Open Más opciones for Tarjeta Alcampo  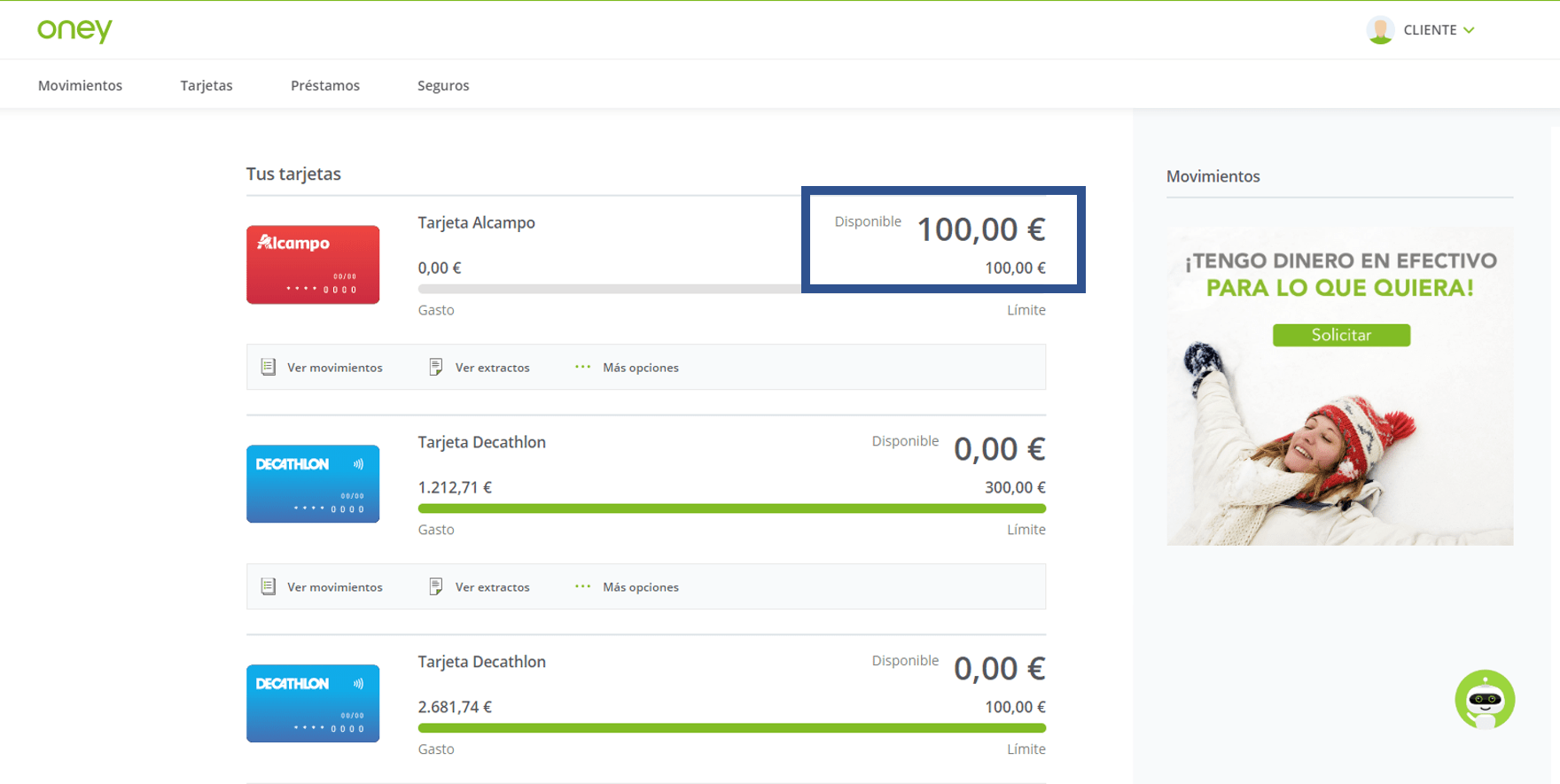point(641,368)
